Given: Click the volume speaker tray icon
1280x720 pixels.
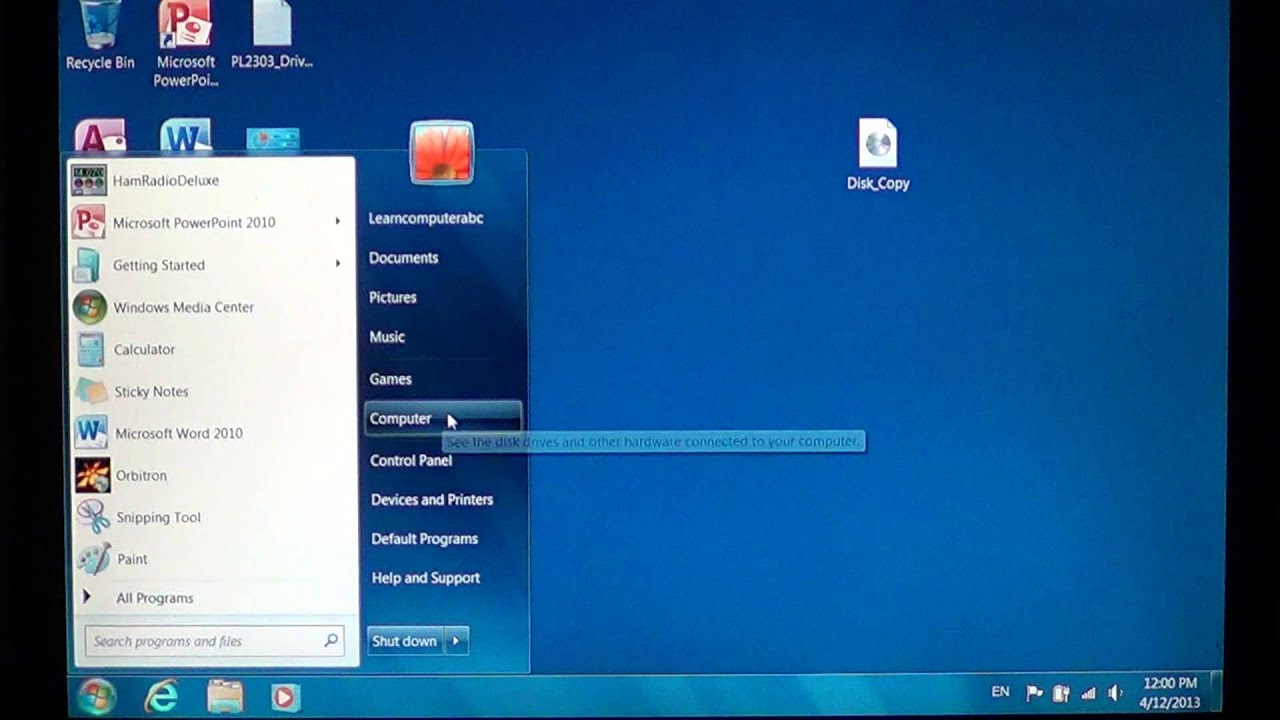Looking at the screenshot, I should click(1115, 693).
